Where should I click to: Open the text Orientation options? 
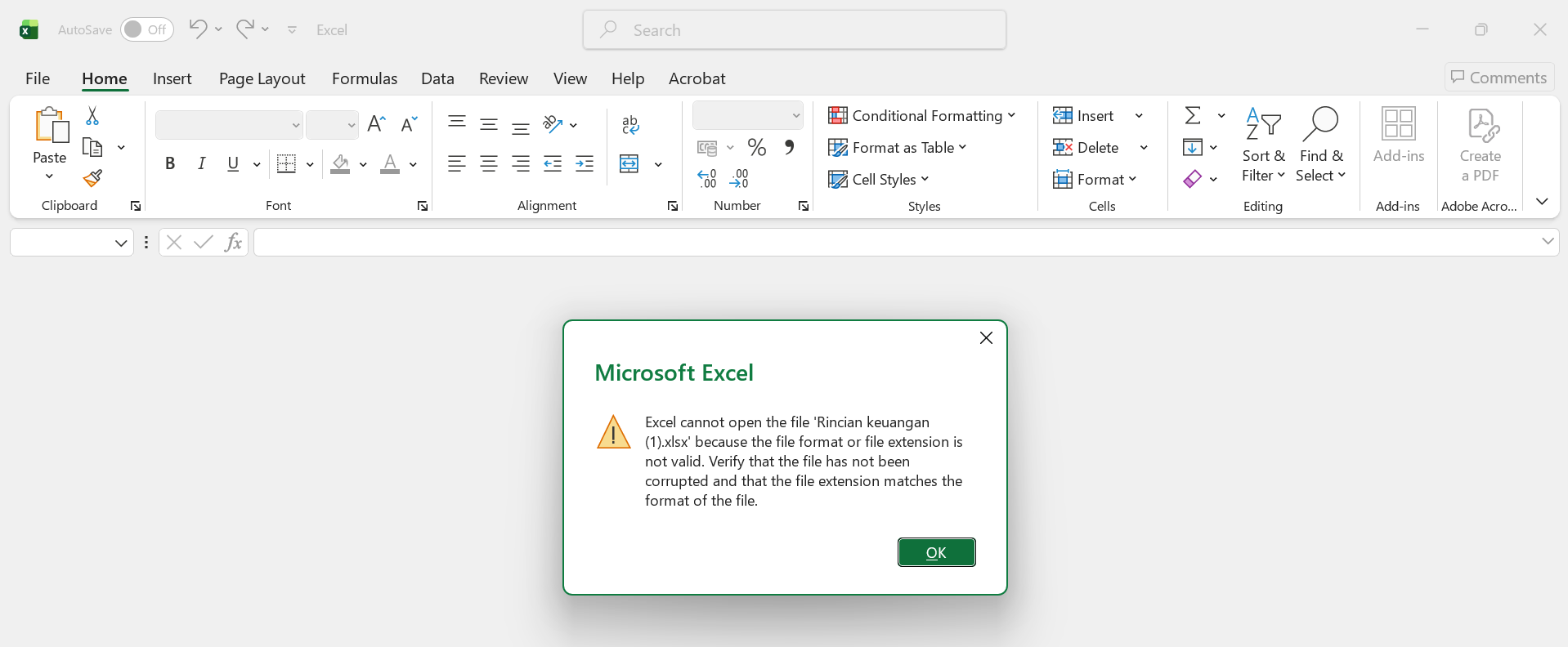click(x=560, y=124)
